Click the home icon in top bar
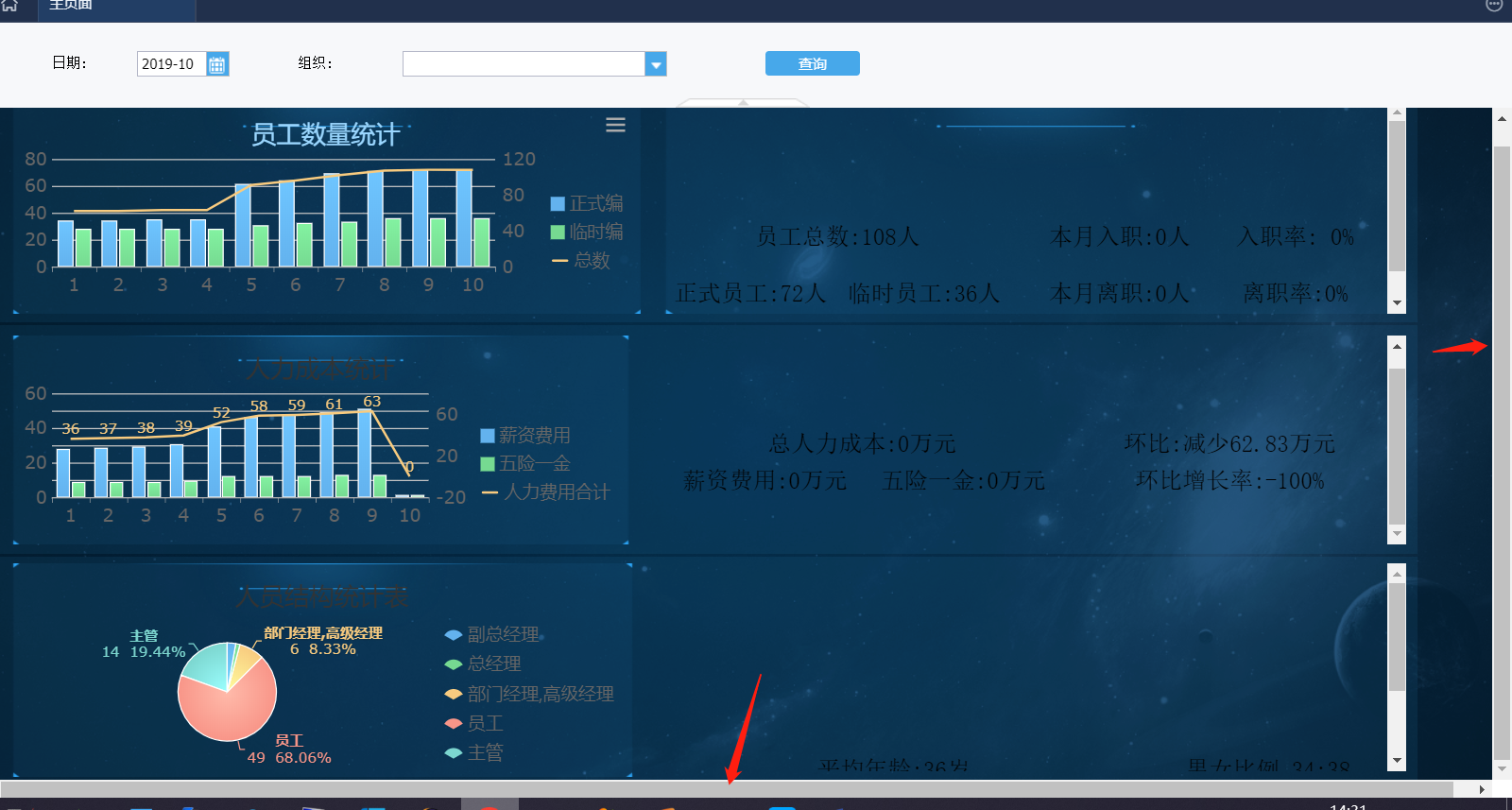 pos(9,5)
